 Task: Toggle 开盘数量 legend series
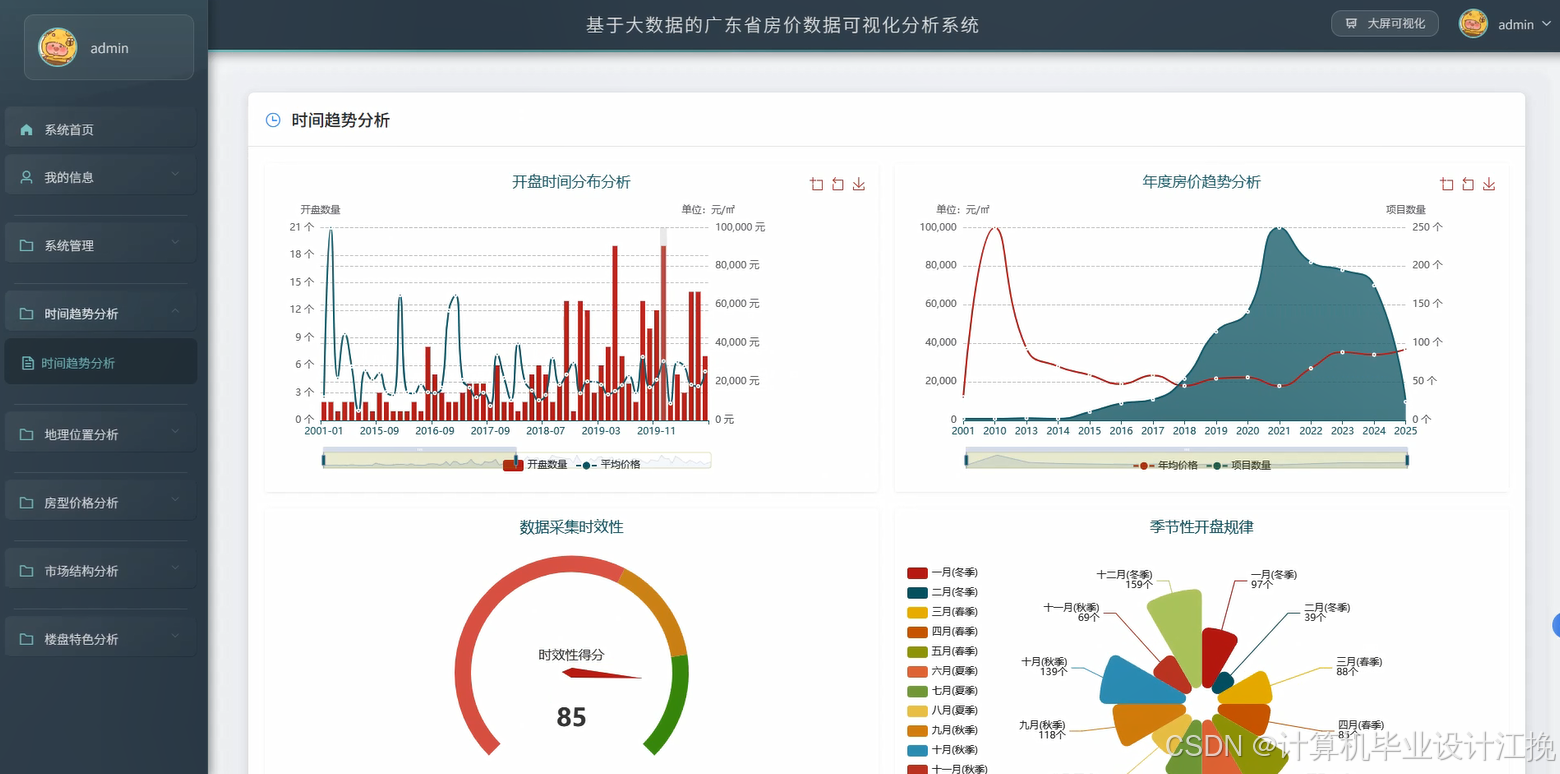point(535,465)
